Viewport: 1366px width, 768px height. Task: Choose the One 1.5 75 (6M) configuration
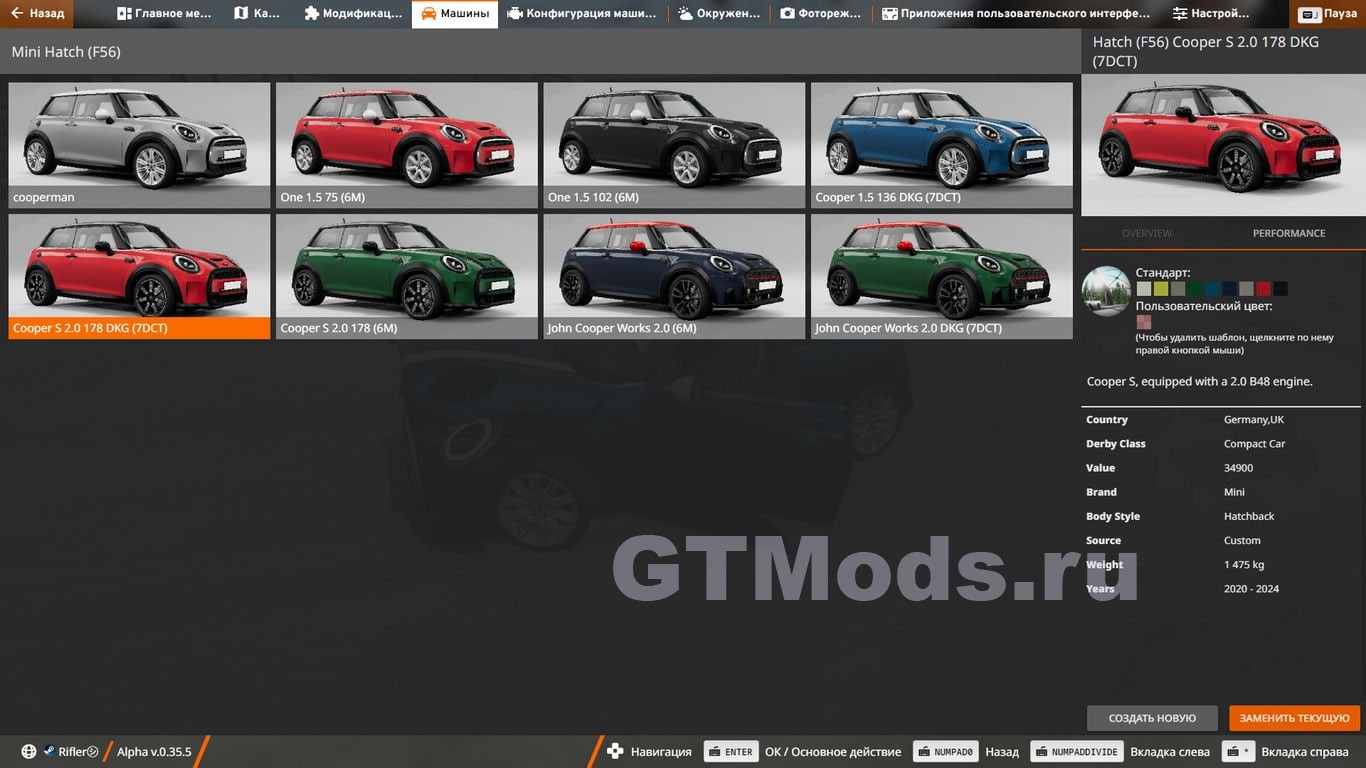(407, 145)
